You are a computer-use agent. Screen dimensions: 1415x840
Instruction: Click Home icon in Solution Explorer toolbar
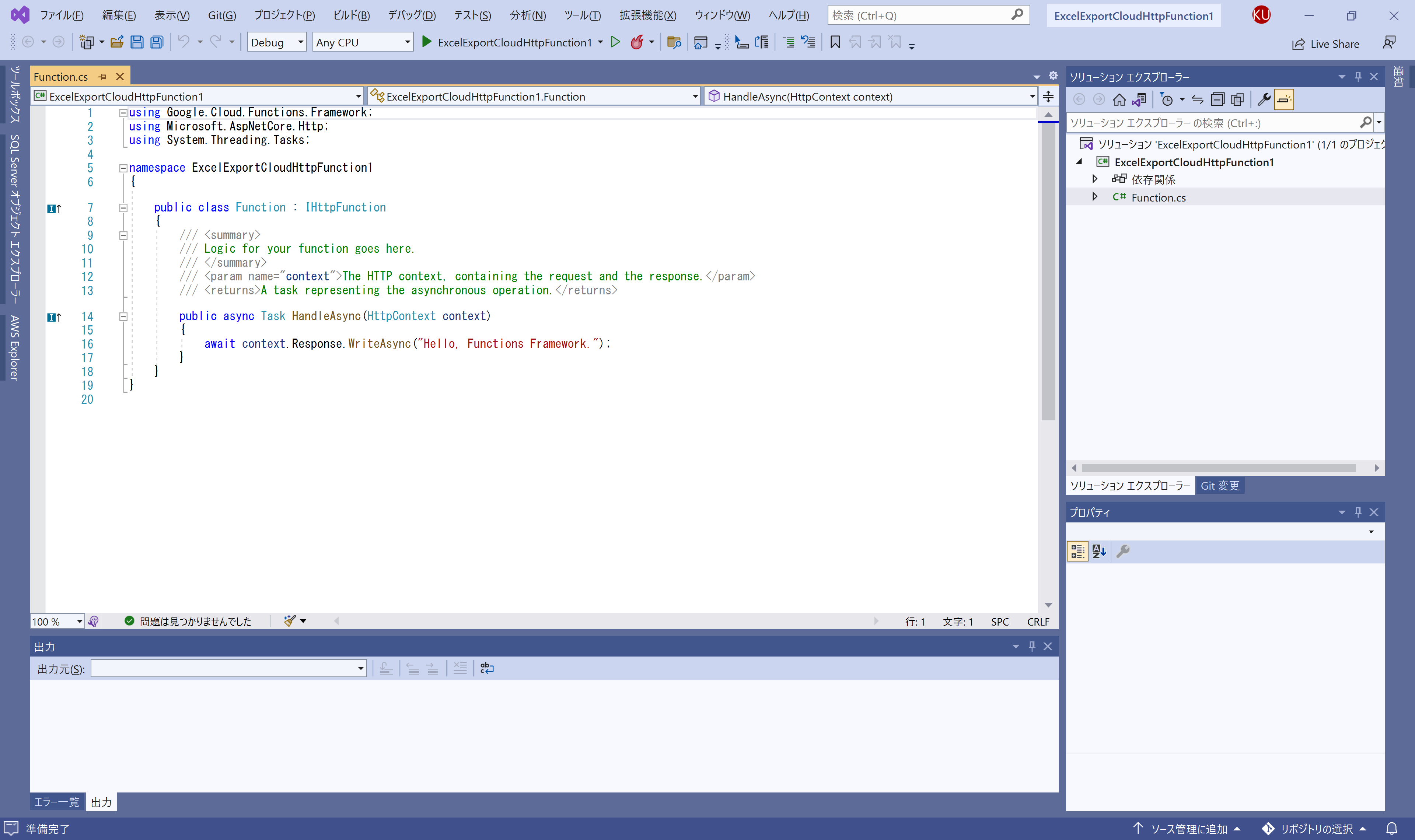pyautogui.click(x=1119, y=99)
